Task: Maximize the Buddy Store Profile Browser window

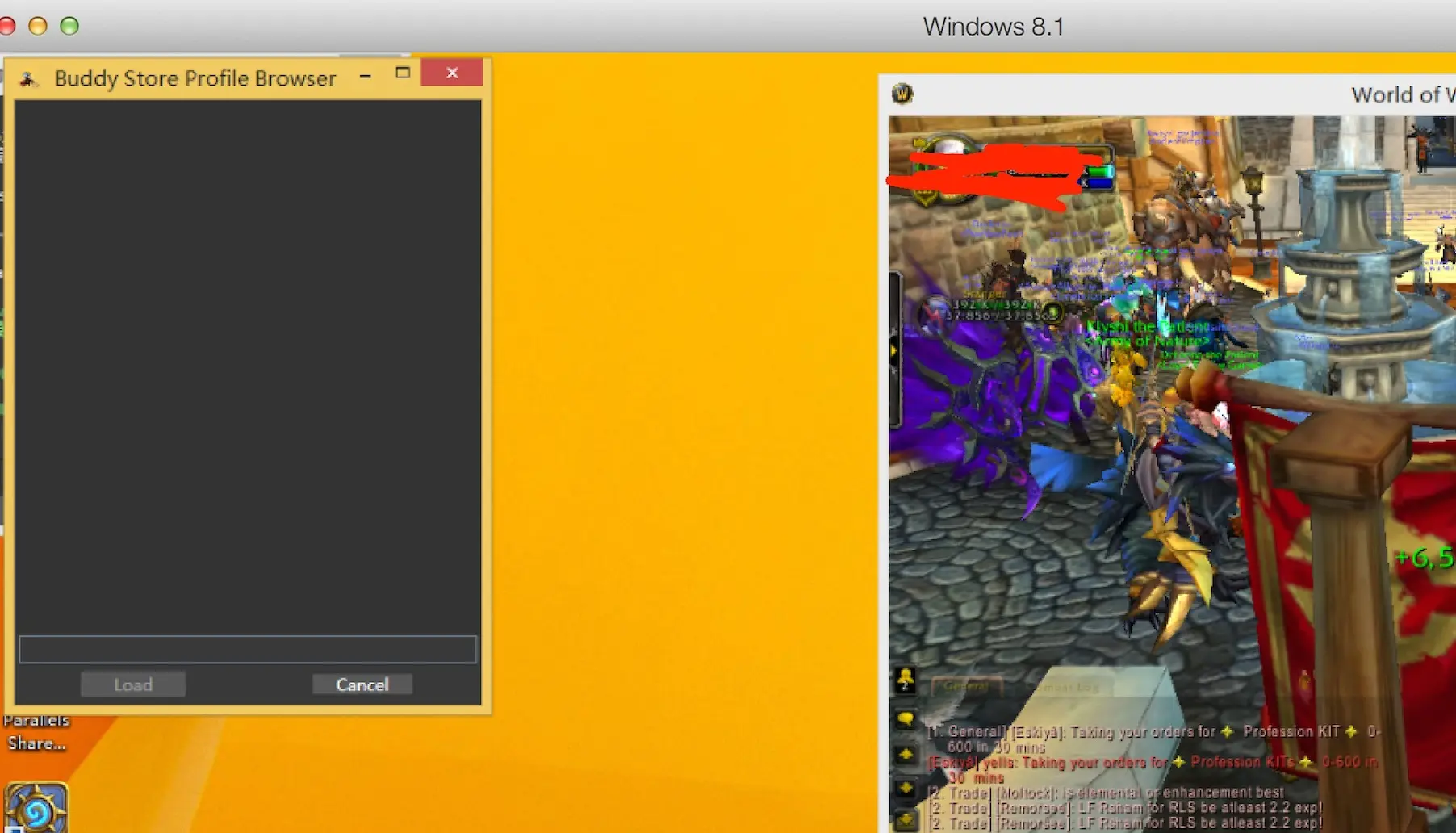Action: pos(403,73)
